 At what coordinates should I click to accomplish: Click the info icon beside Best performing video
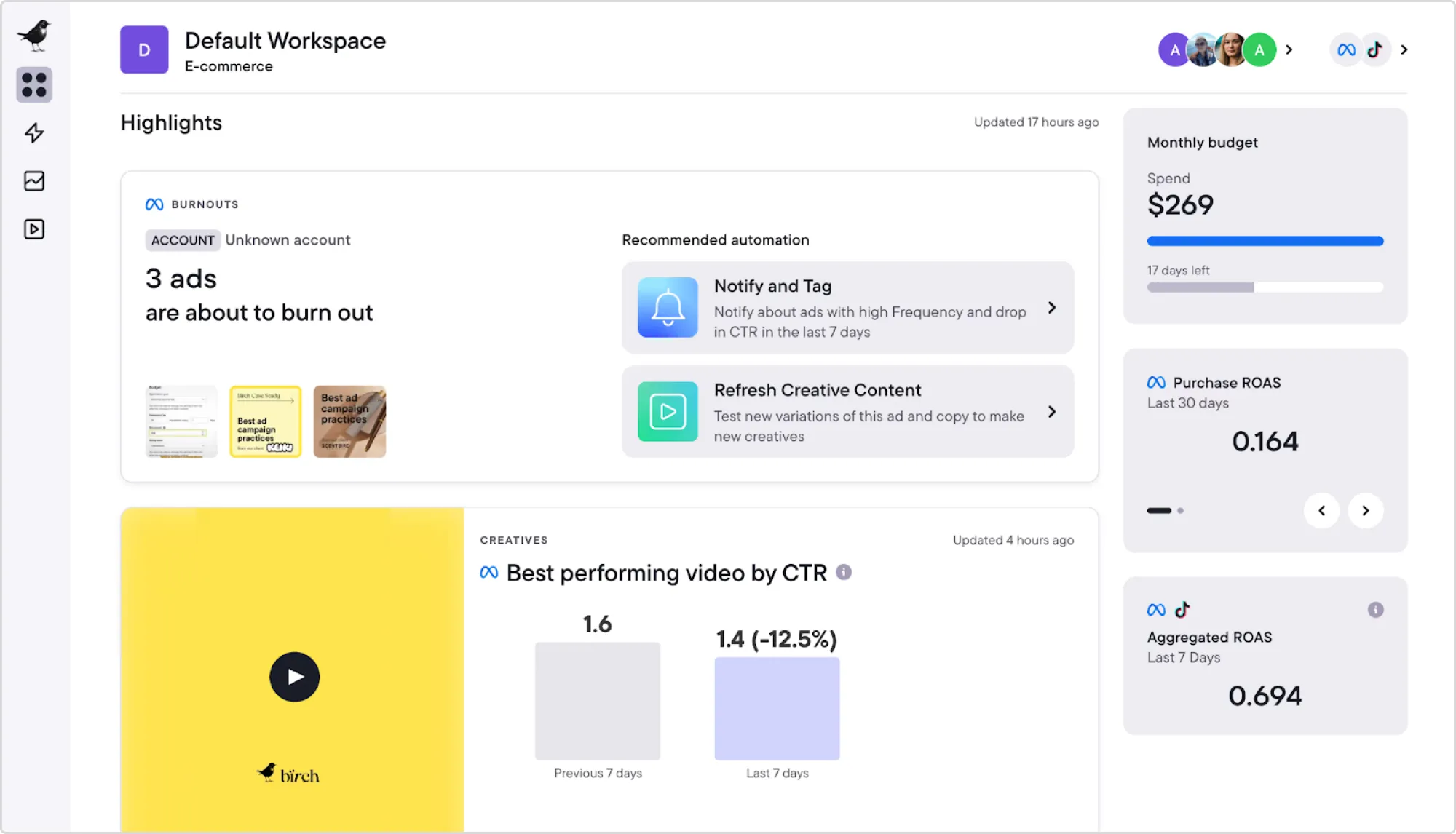[844, 572]
